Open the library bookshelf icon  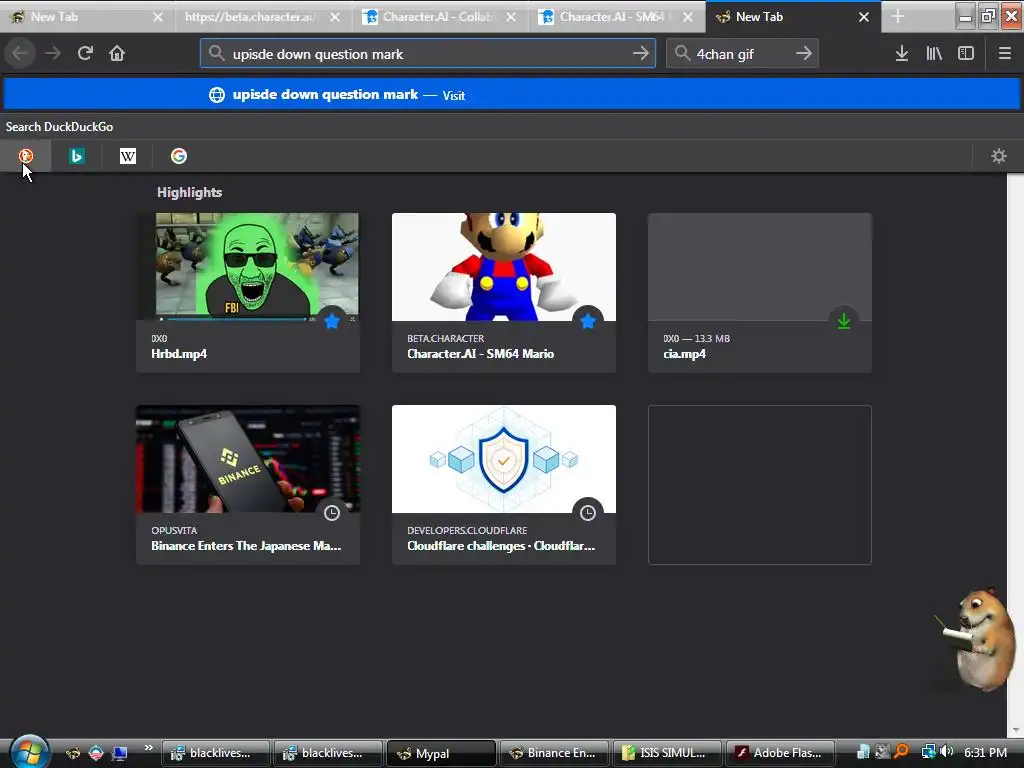pyautogui.click(x=934, y=53)
